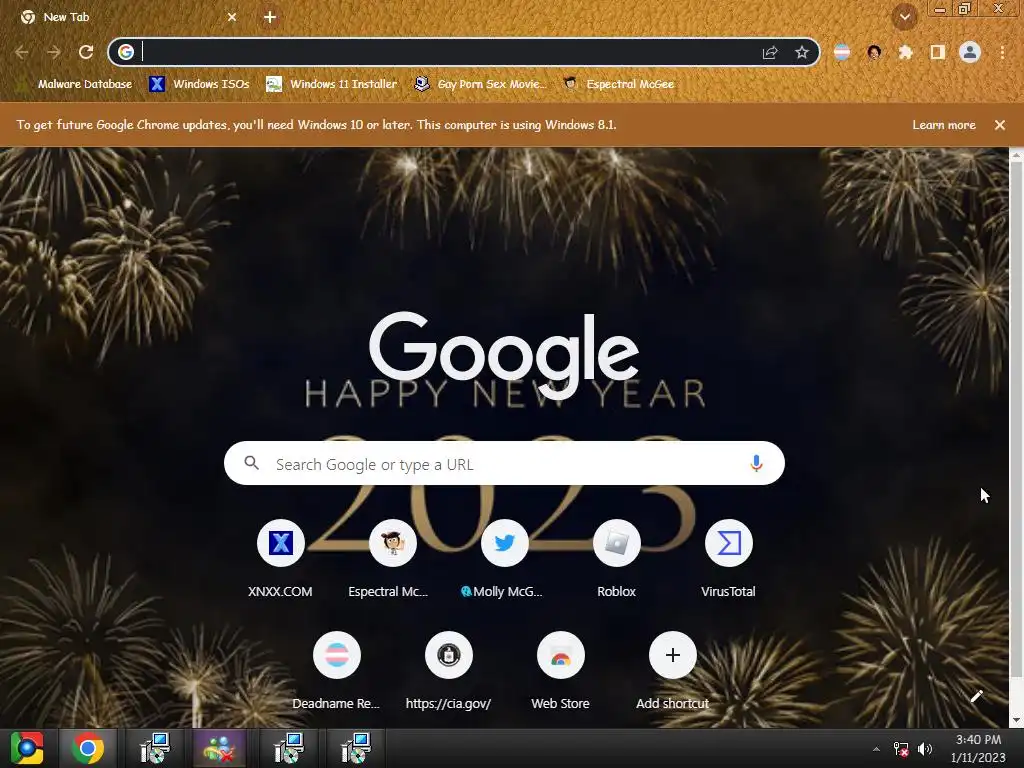The image size is (1024, 768).
Task: Open the Espectral Mc... shortcut
Action: click(x=392, y=559)
